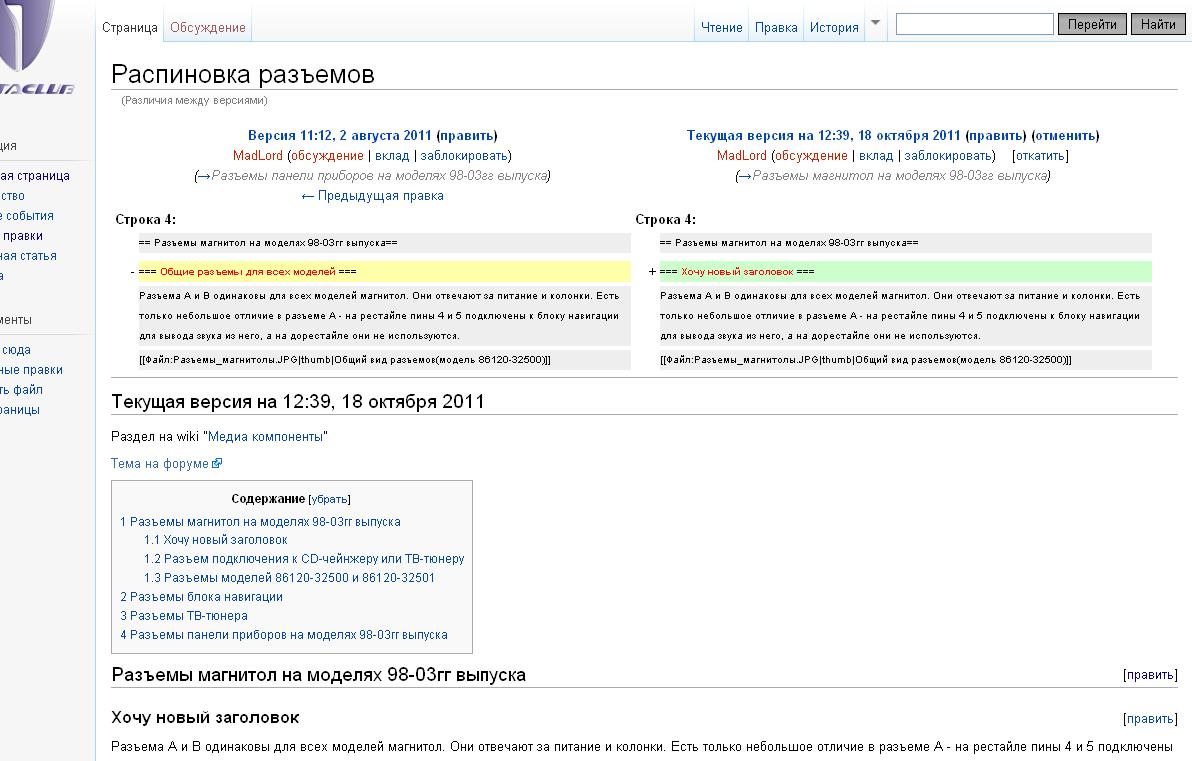Go to '← Предыдущая правка' link

(372, 196)
